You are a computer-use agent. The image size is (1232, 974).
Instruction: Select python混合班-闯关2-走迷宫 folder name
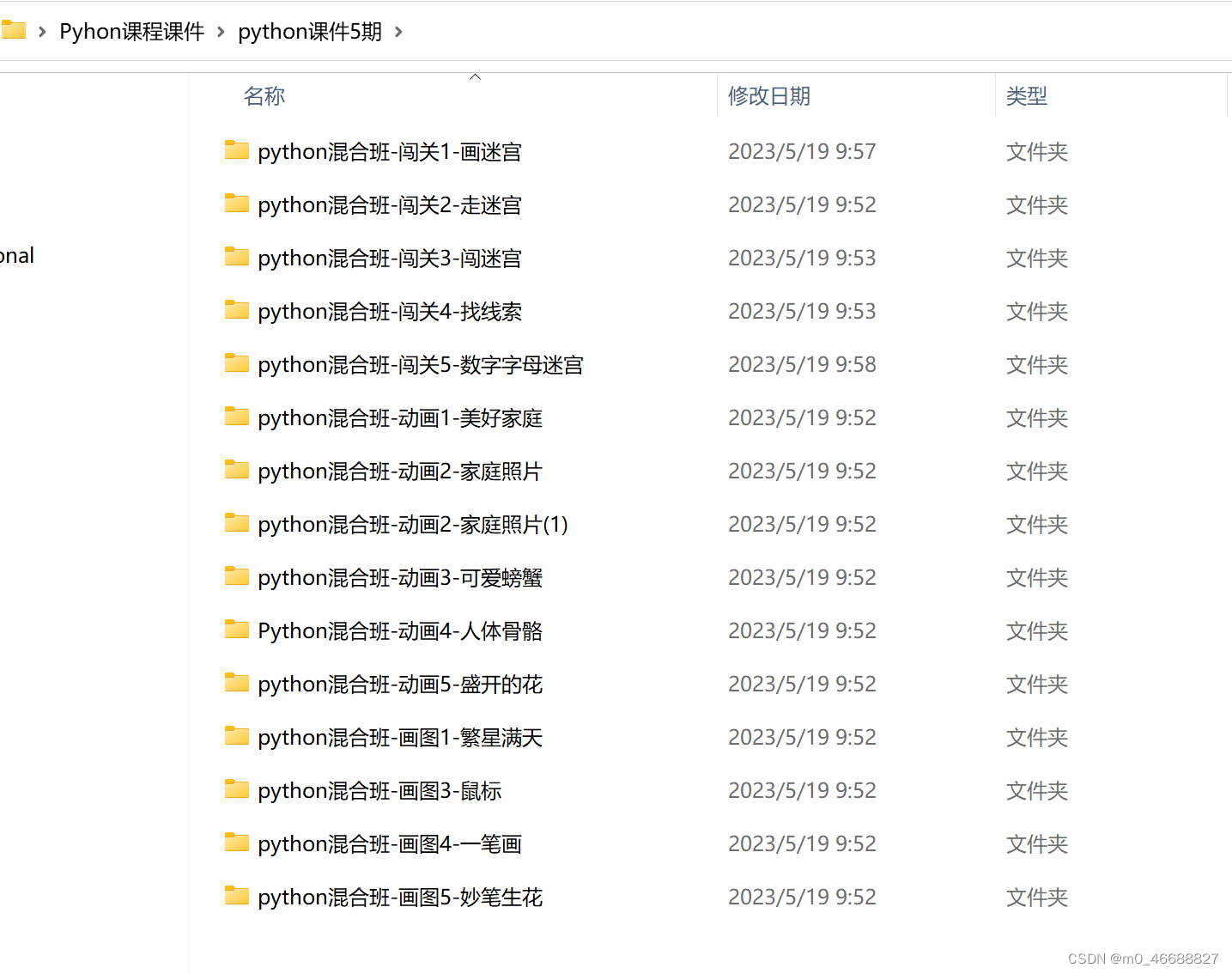[x=390, y=205]
